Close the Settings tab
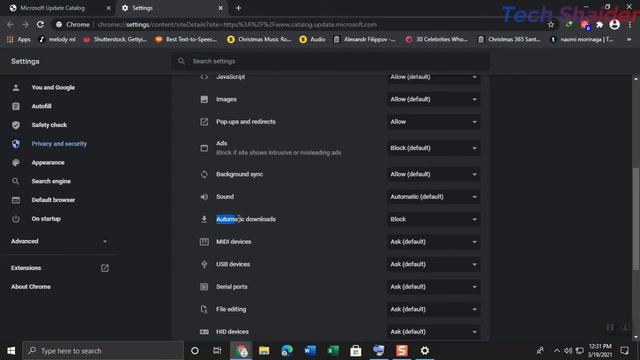 220,8
